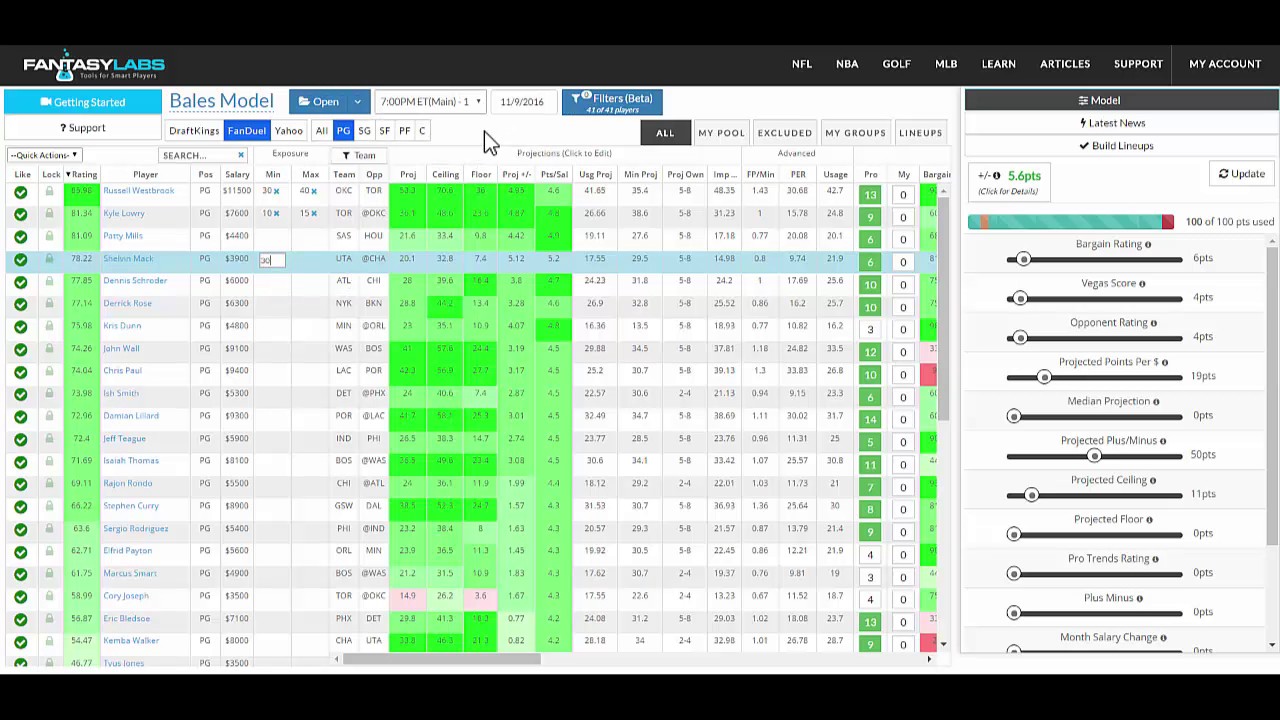Lock Kris Dunn with the padlock icon
Image resolution: width=1280 pixels, height=720 pixels.
coord(49,325)
